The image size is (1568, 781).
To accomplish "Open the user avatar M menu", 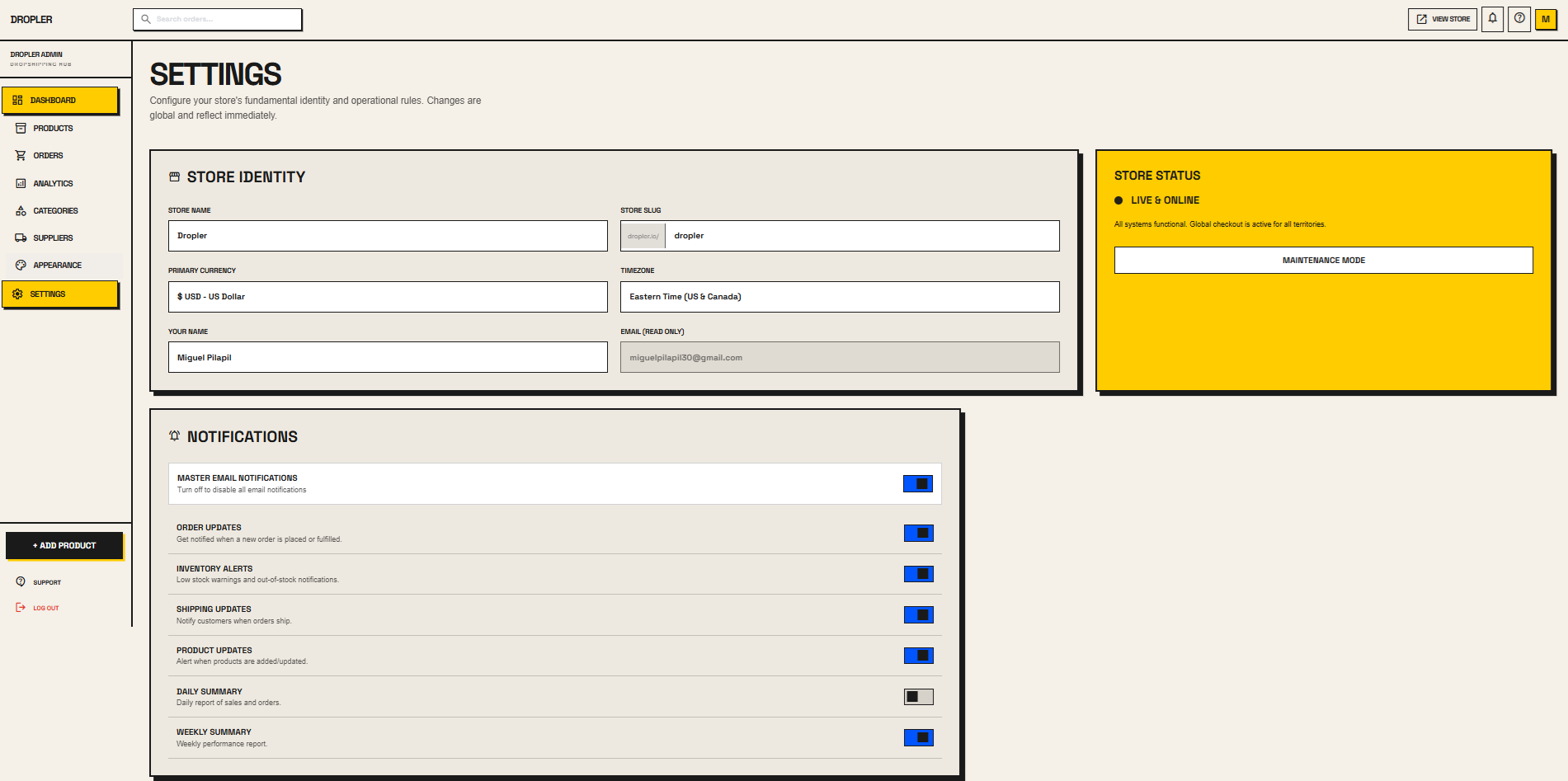I will pos(1545,19).
